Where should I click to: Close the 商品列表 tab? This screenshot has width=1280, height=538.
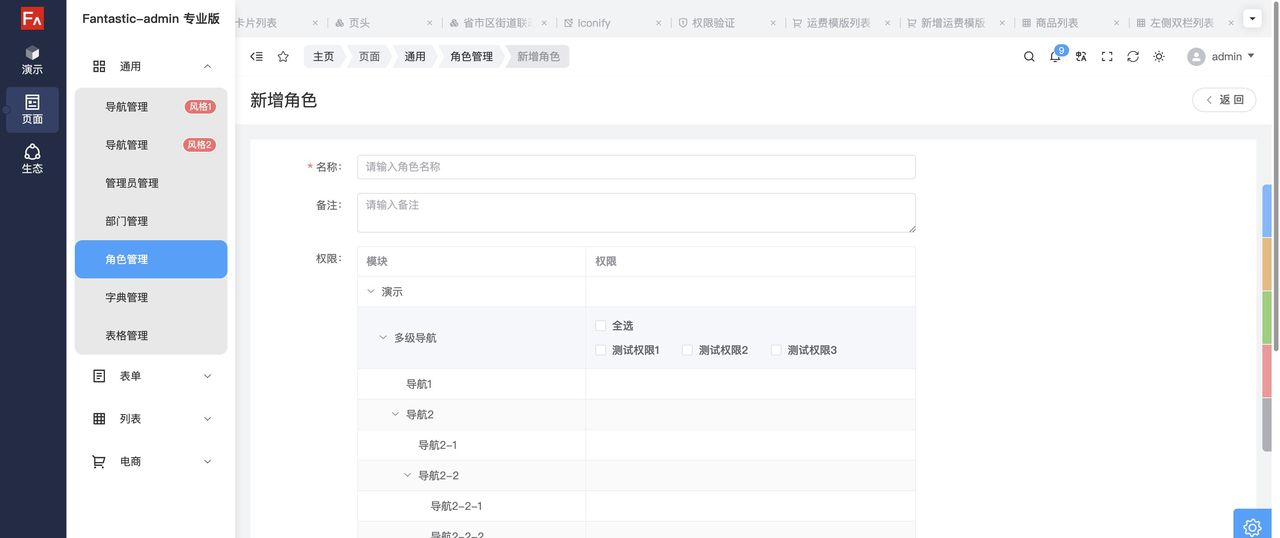[1116, 23]
